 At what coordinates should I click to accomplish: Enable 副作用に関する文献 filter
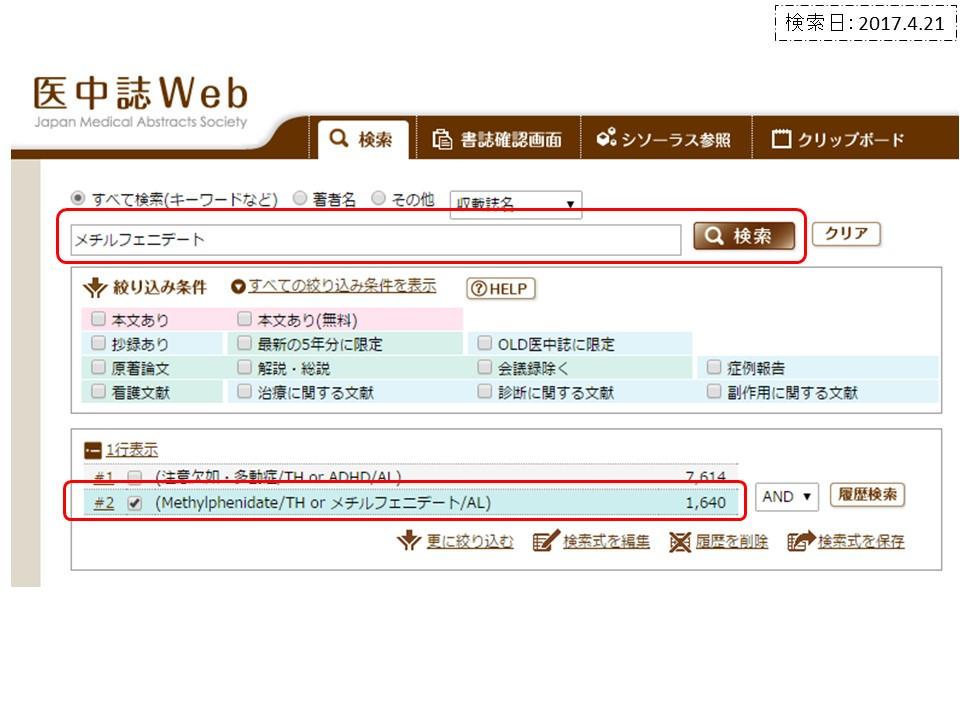coord(714,391)
